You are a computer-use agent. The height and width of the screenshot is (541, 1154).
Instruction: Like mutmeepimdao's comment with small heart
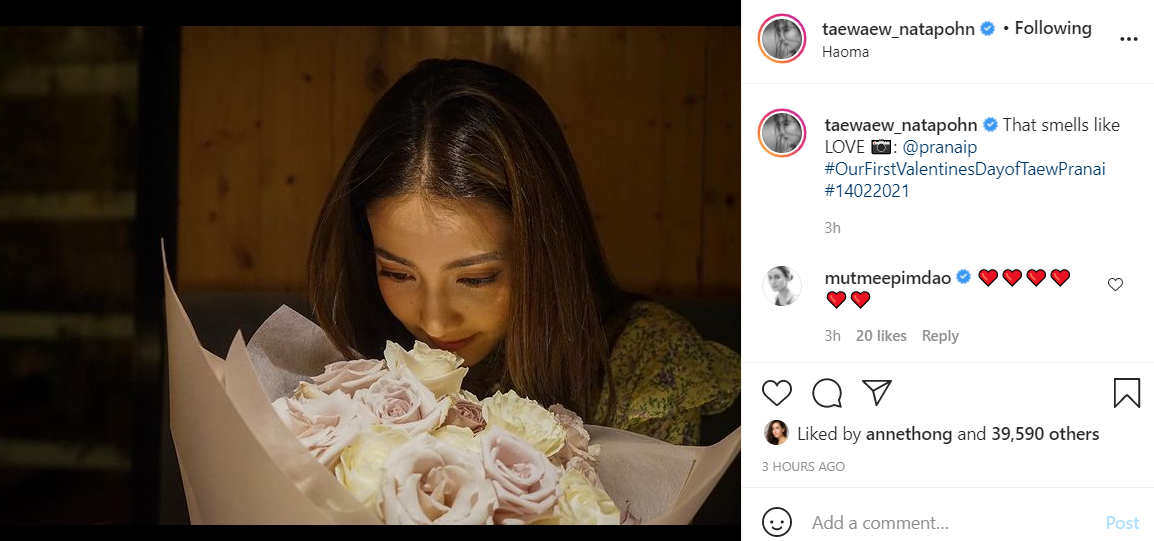(x=1115, y=284)
